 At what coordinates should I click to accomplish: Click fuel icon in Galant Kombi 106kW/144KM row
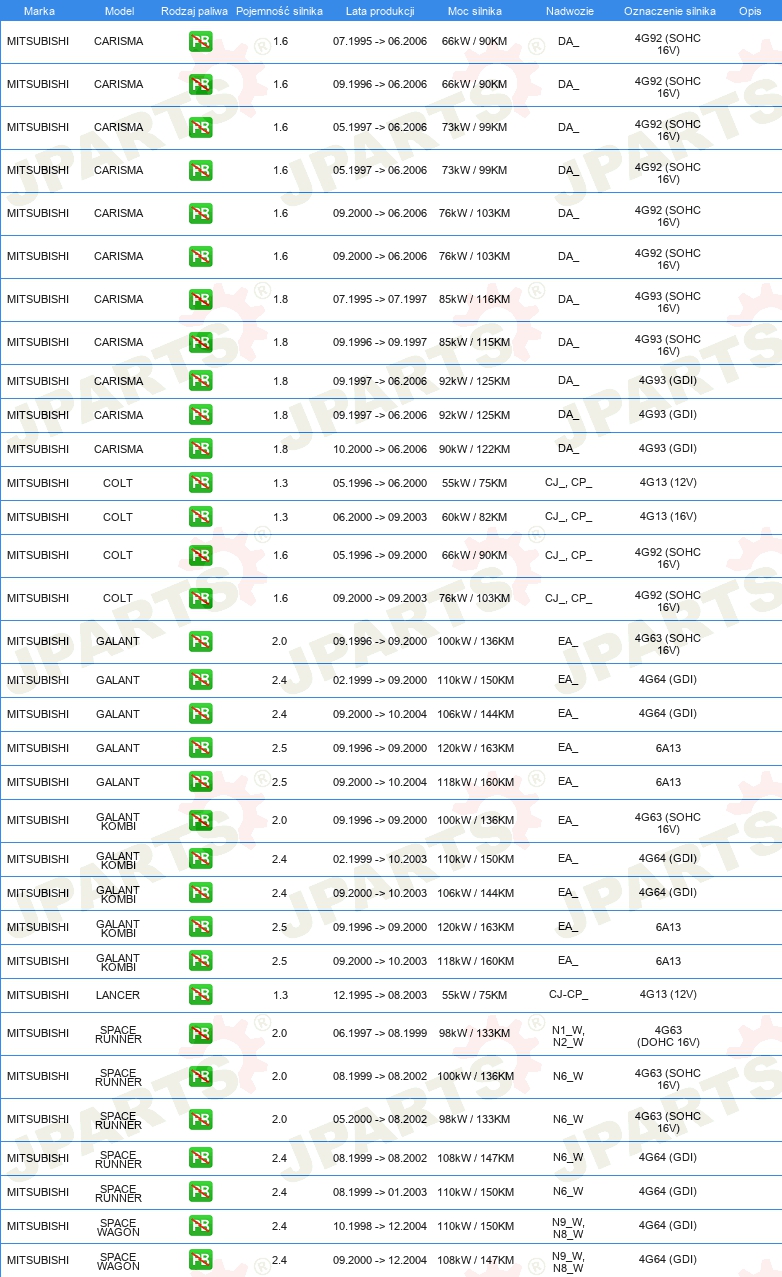200,893
